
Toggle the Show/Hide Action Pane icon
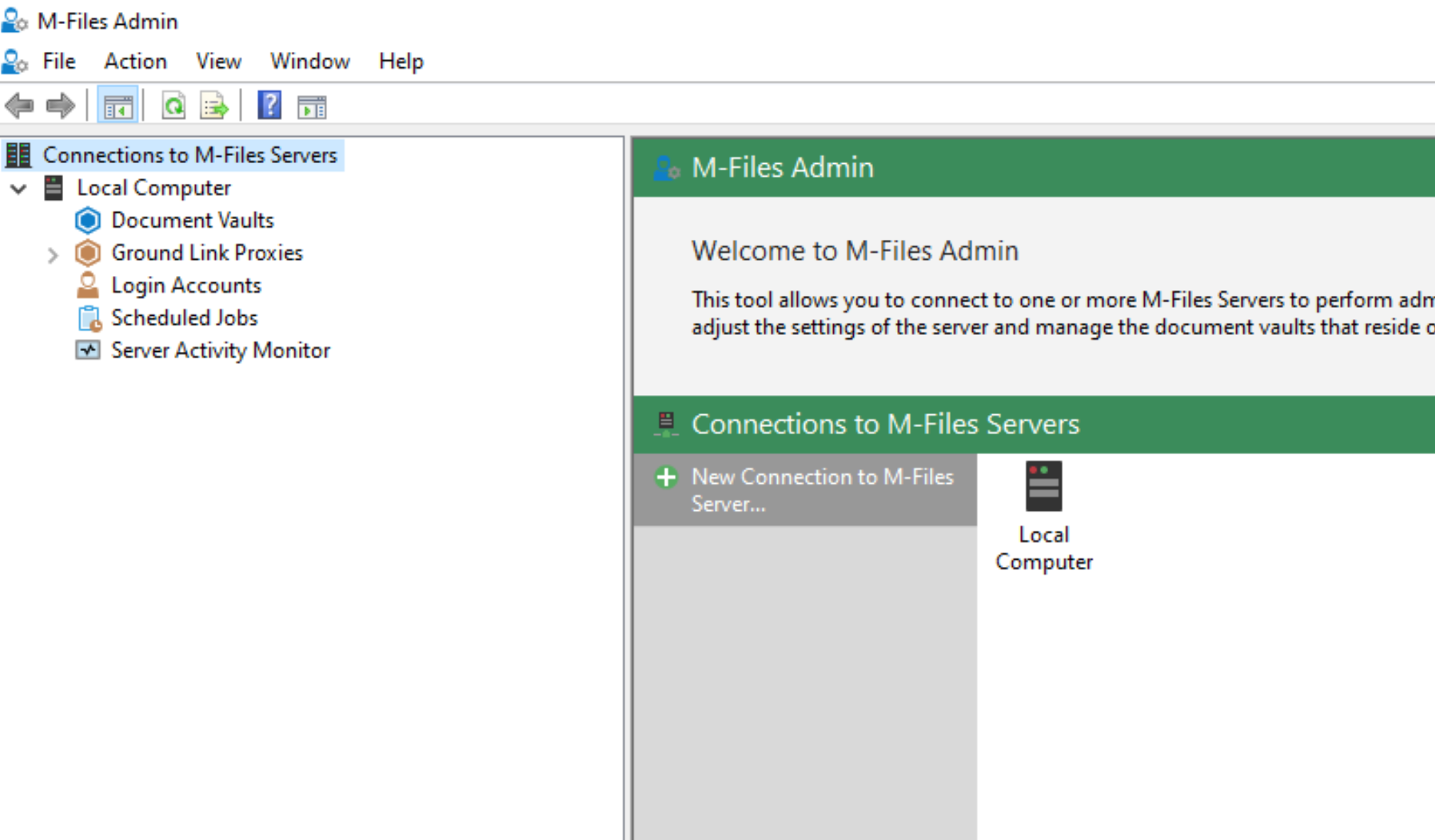(312, 107)
